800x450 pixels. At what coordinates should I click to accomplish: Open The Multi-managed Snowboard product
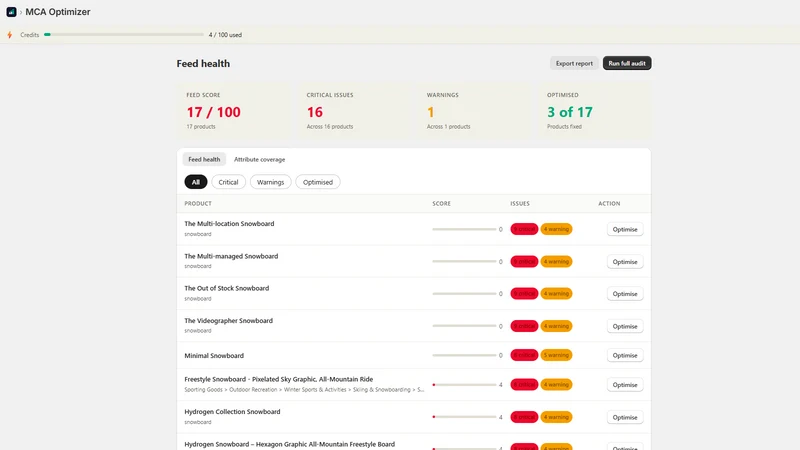(x=231, y=256)
